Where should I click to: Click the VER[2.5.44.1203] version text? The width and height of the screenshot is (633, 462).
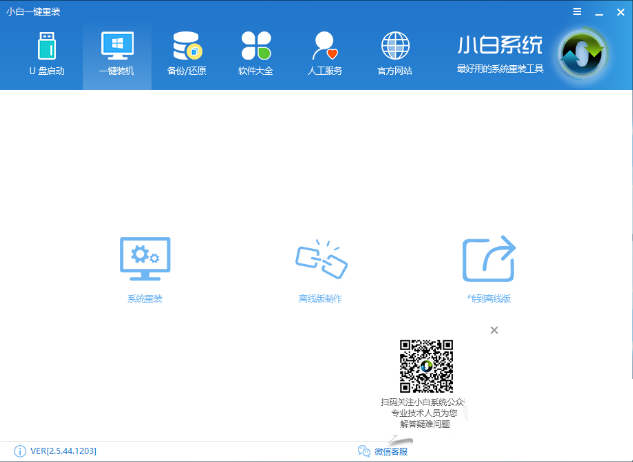[x=66, y=451]
